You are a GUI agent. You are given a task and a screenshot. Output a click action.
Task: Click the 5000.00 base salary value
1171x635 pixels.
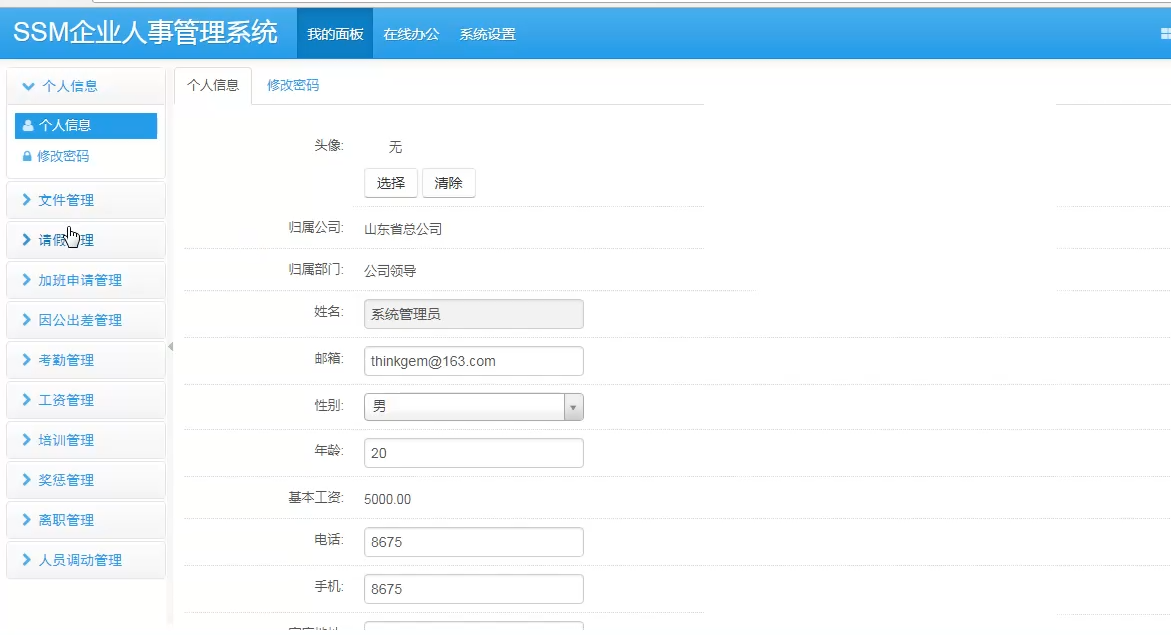click(x=388, y=499)
